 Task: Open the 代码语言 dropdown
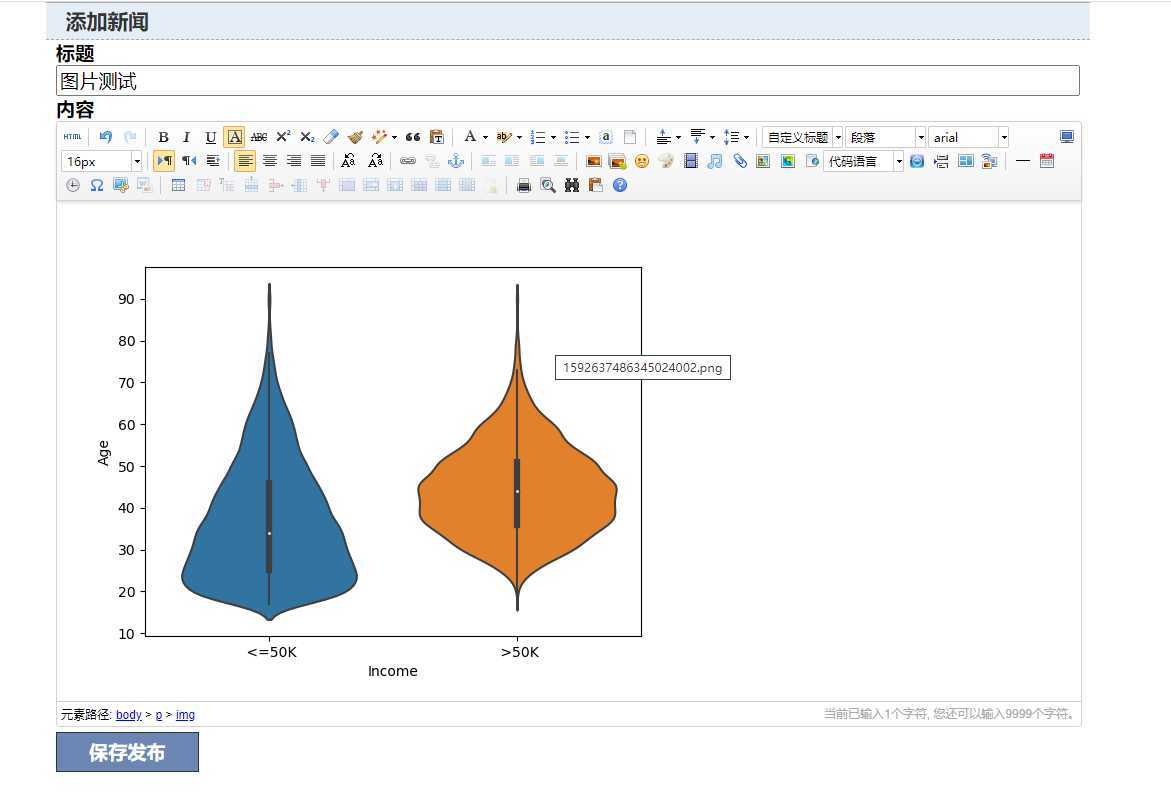pos(863,161)
